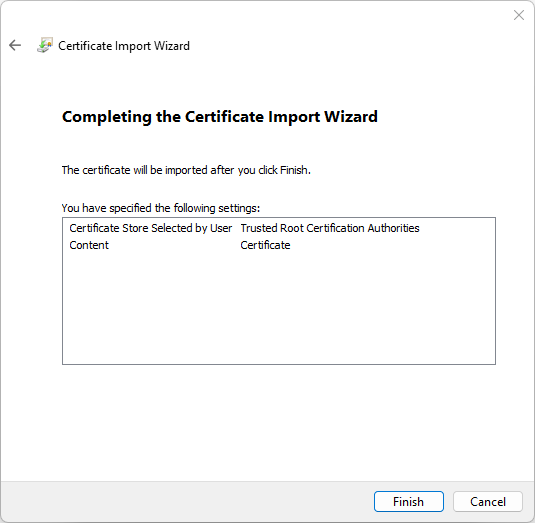Close the wizard with the X button
The width and height of the screenshot is (535, 523).
(519, 15)
